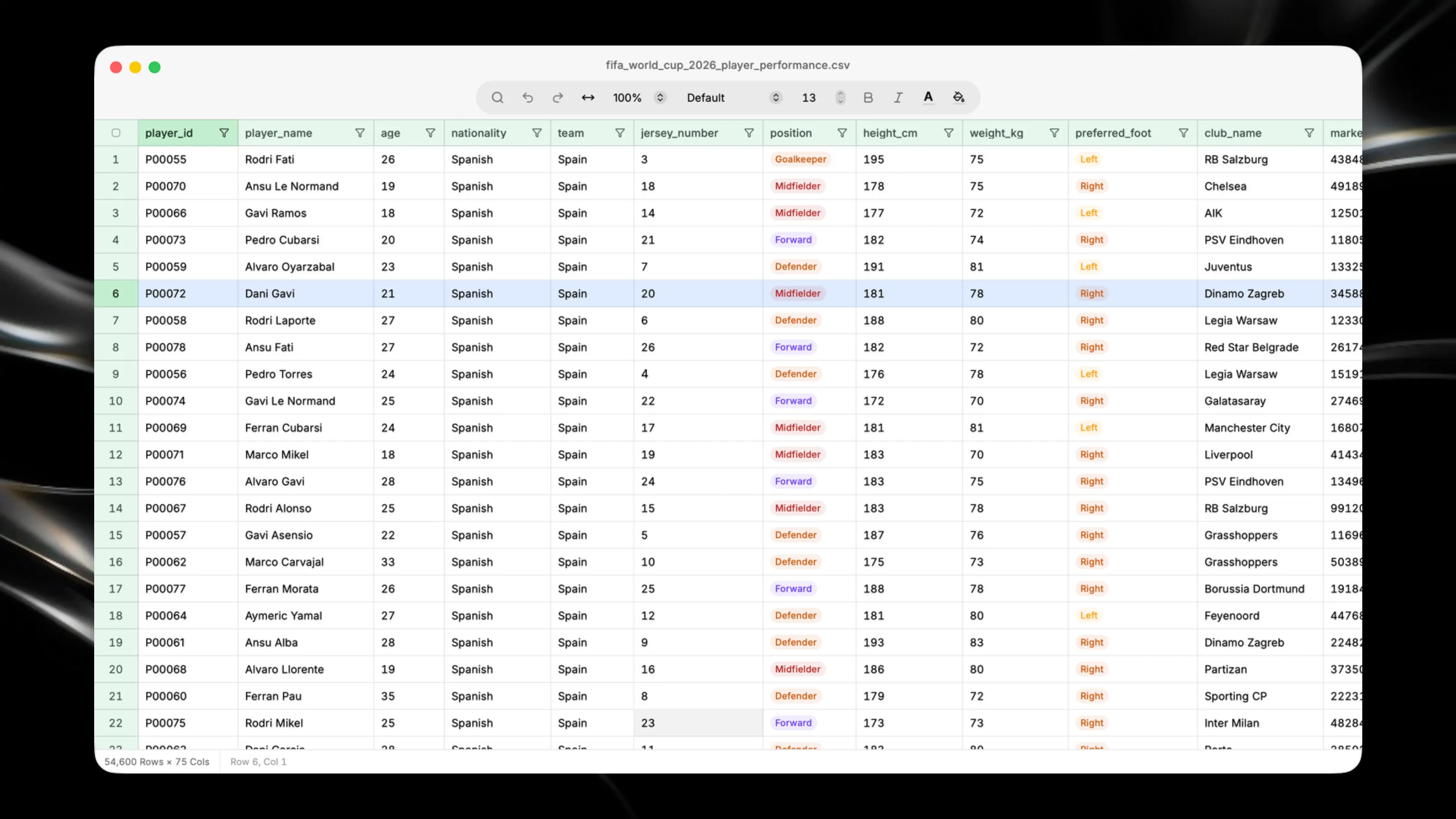Toggle italic formatting
The image size is (1456, 819).
898,98
